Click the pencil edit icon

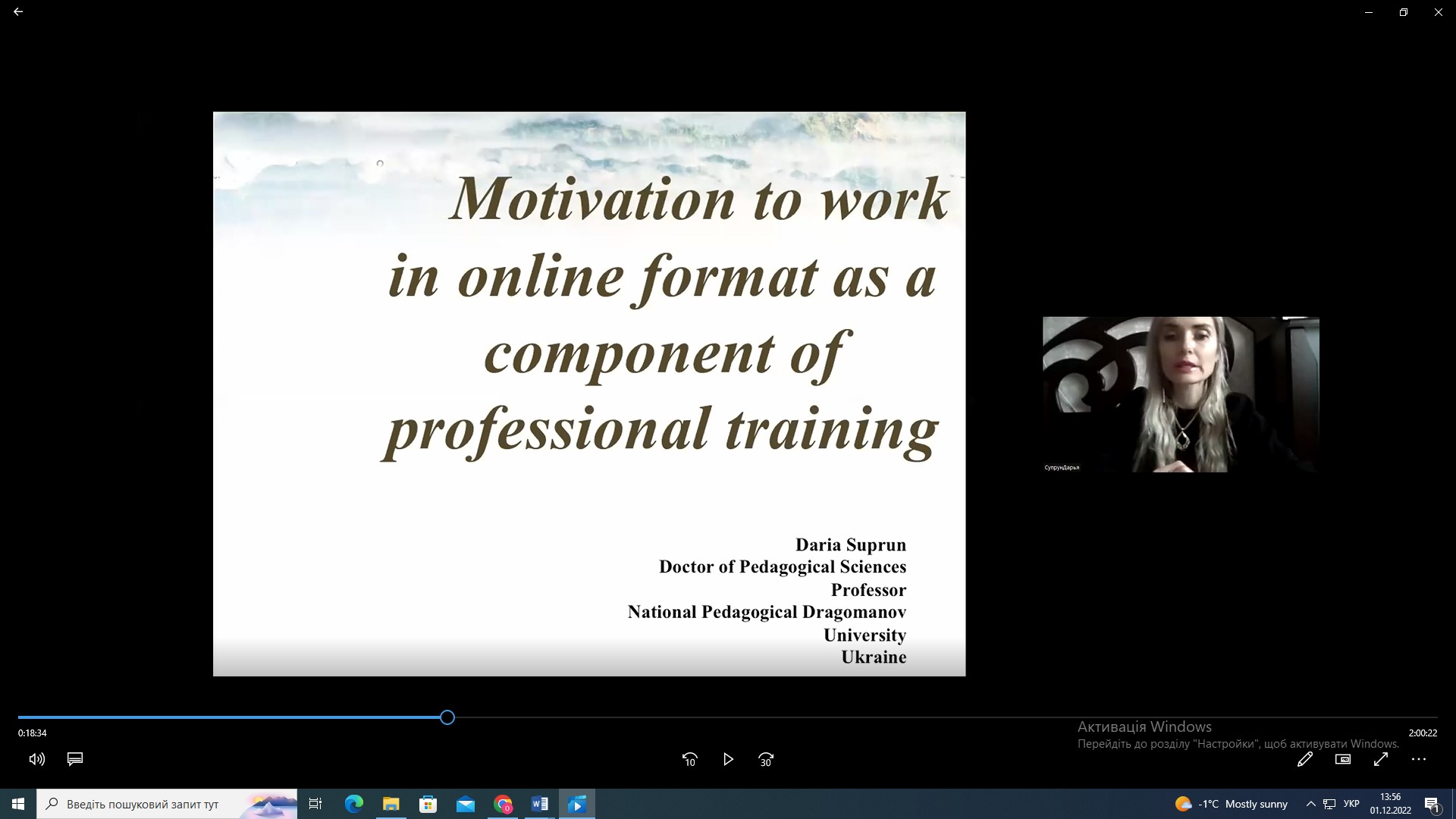coord(1304,759)
